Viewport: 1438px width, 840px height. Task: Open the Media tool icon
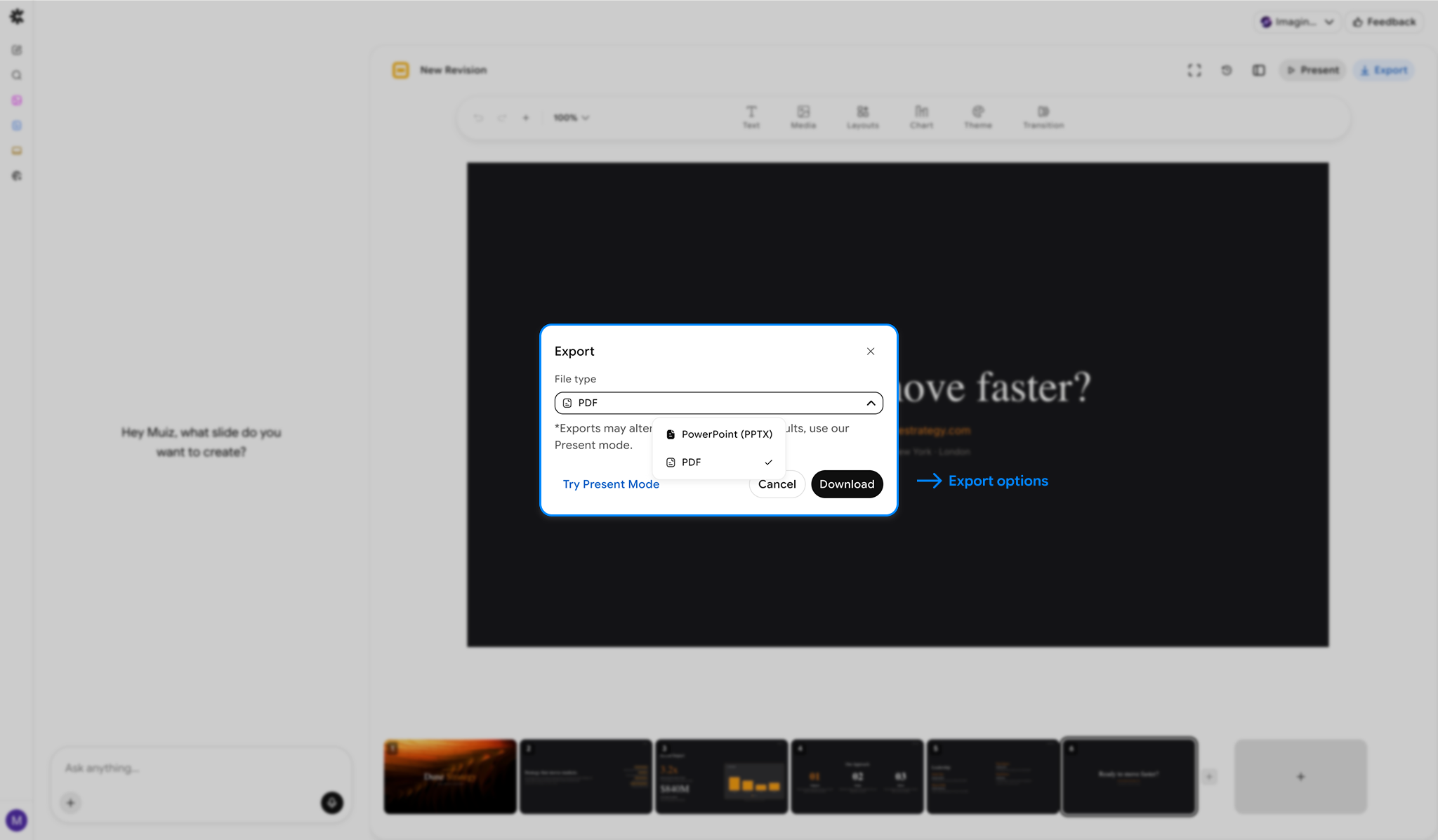tap(803, 116)
